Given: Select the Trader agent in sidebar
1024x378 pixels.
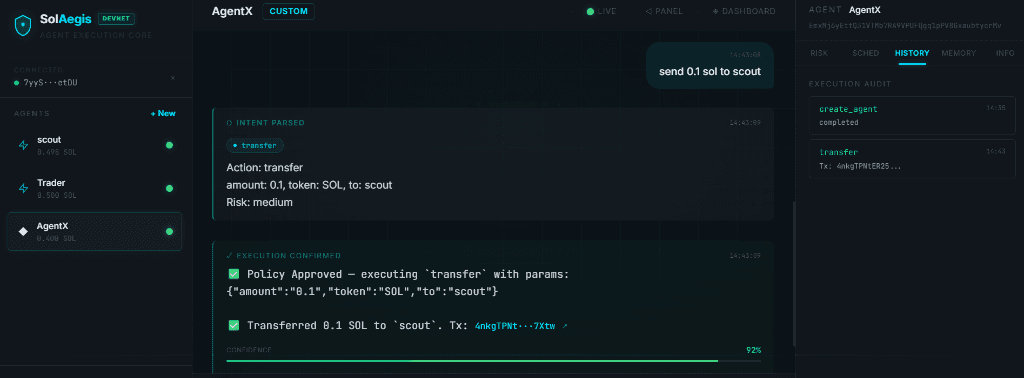Looking at the screenshot, I should [95, 189].
